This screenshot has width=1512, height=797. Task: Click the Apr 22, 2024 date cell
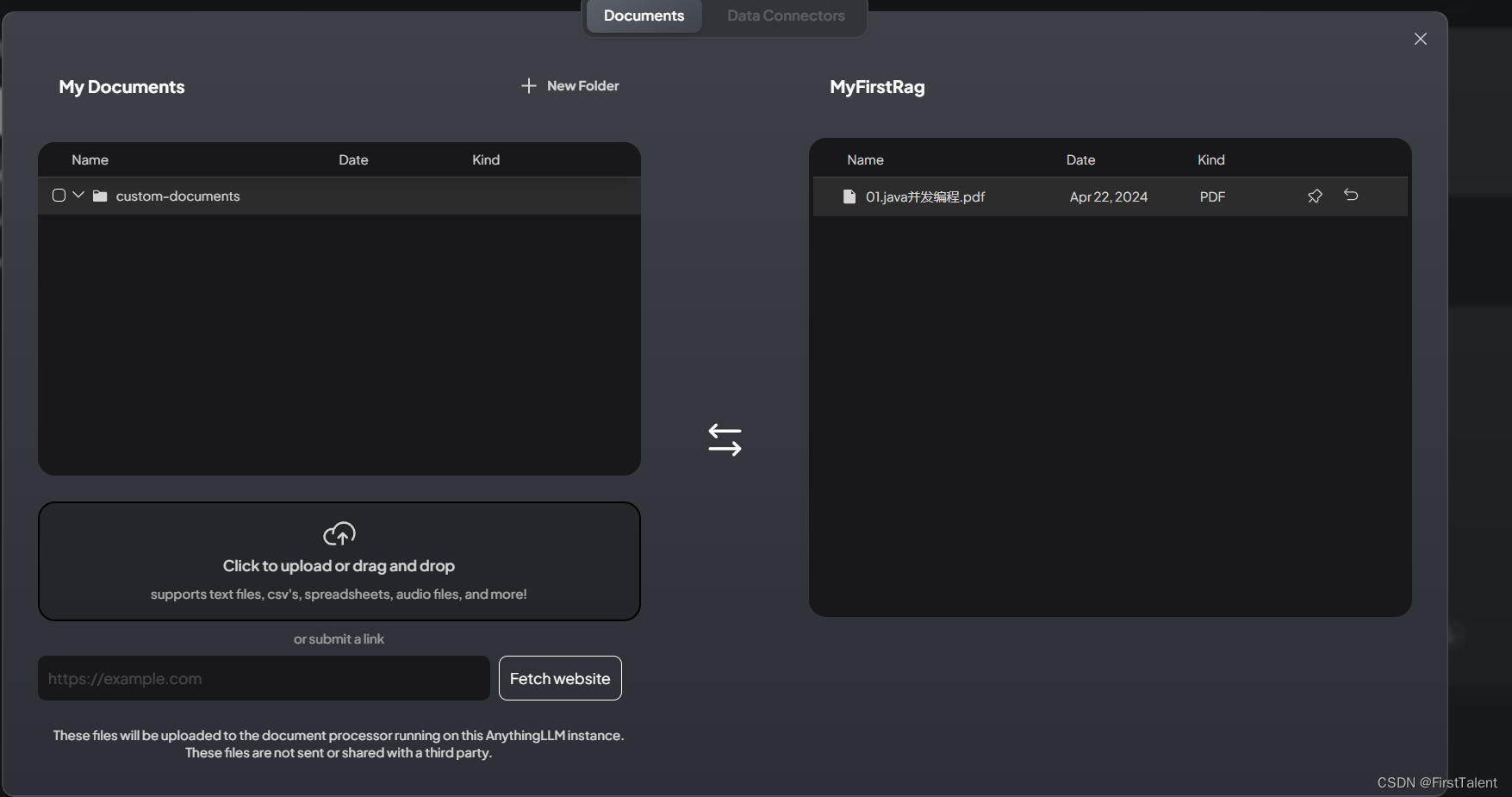1109,197
